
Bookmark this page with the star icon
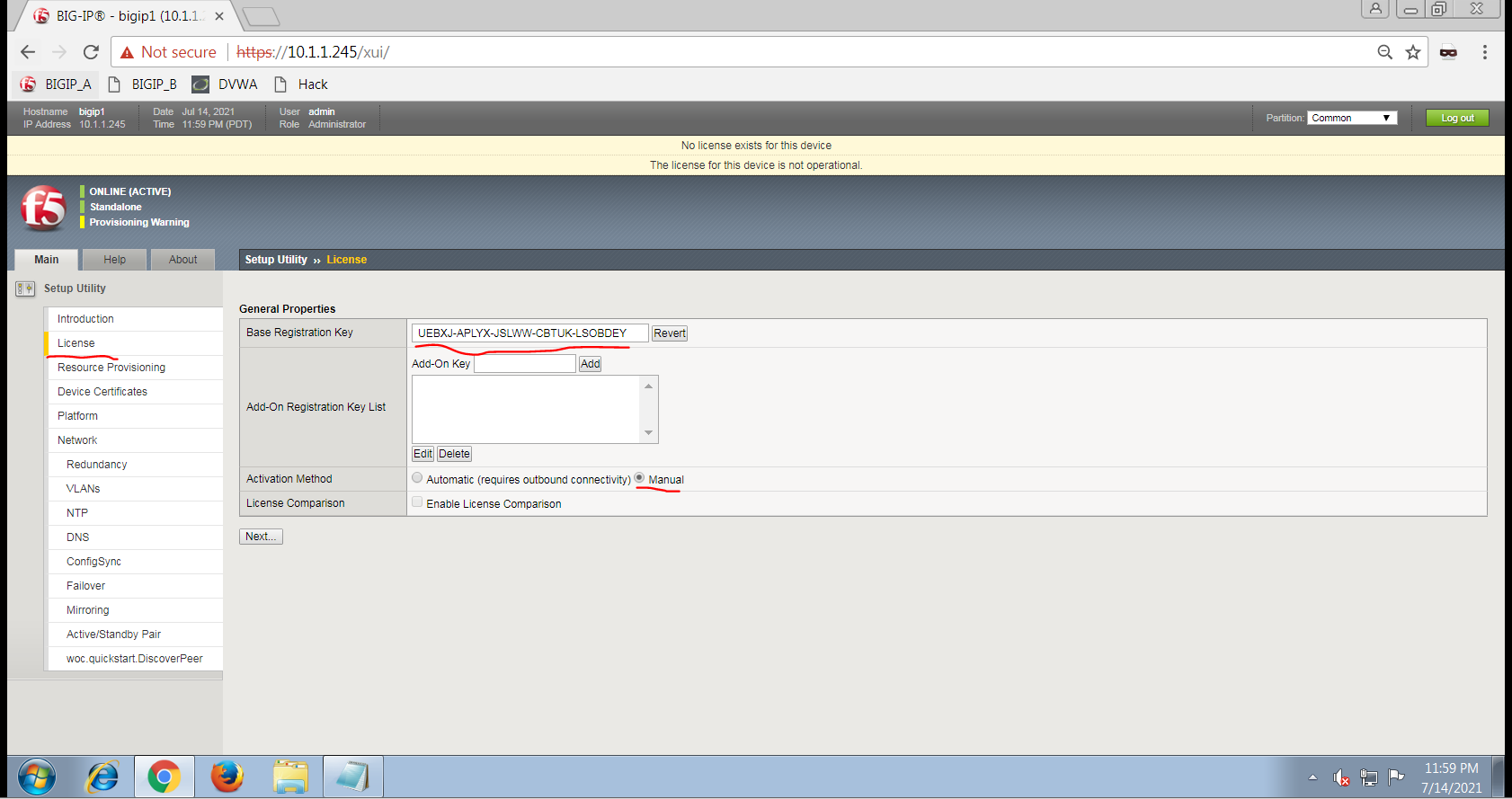1413,52
